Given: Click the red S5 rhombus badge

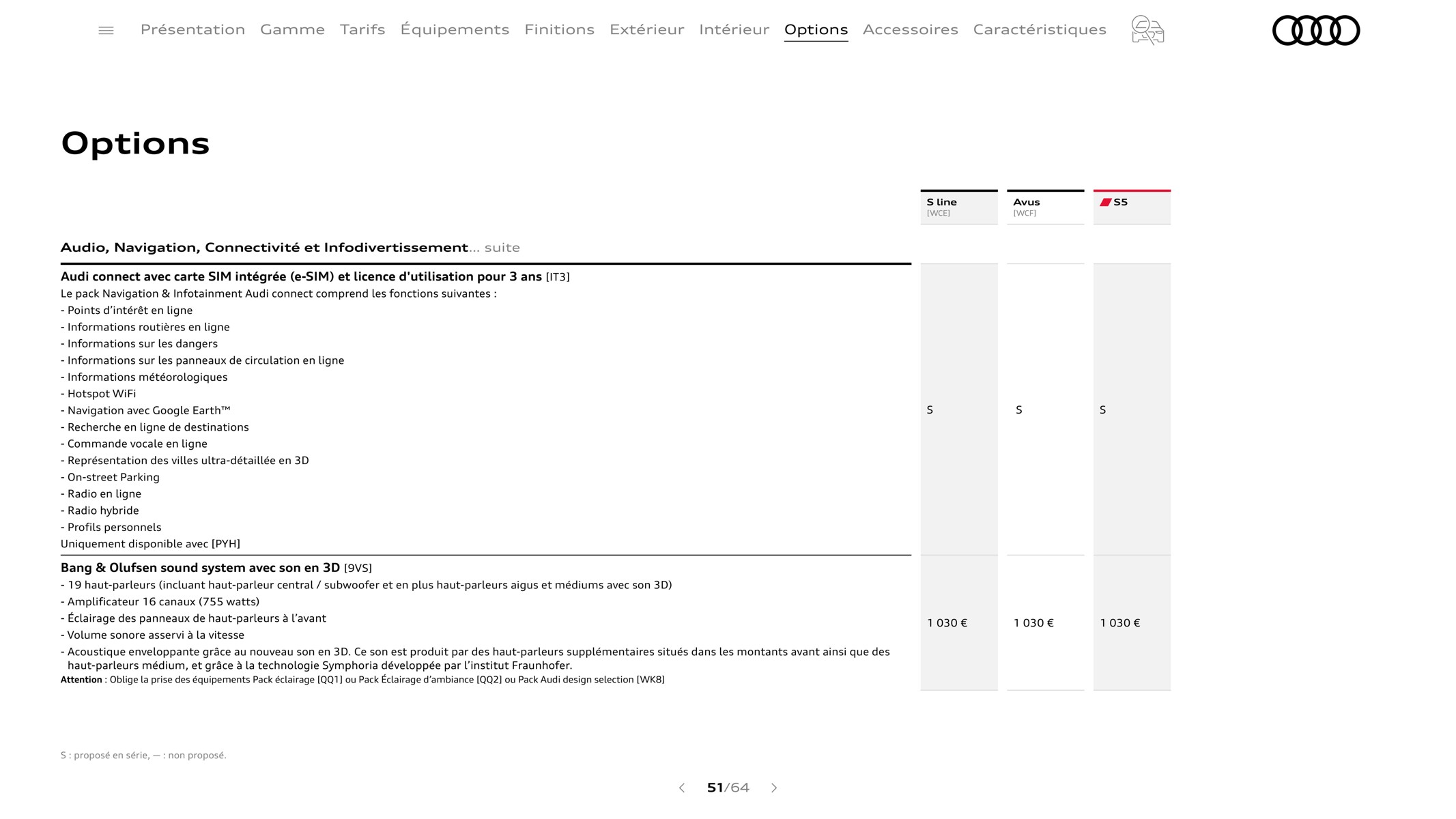Looking at the screenshot, I should 1105,202.
